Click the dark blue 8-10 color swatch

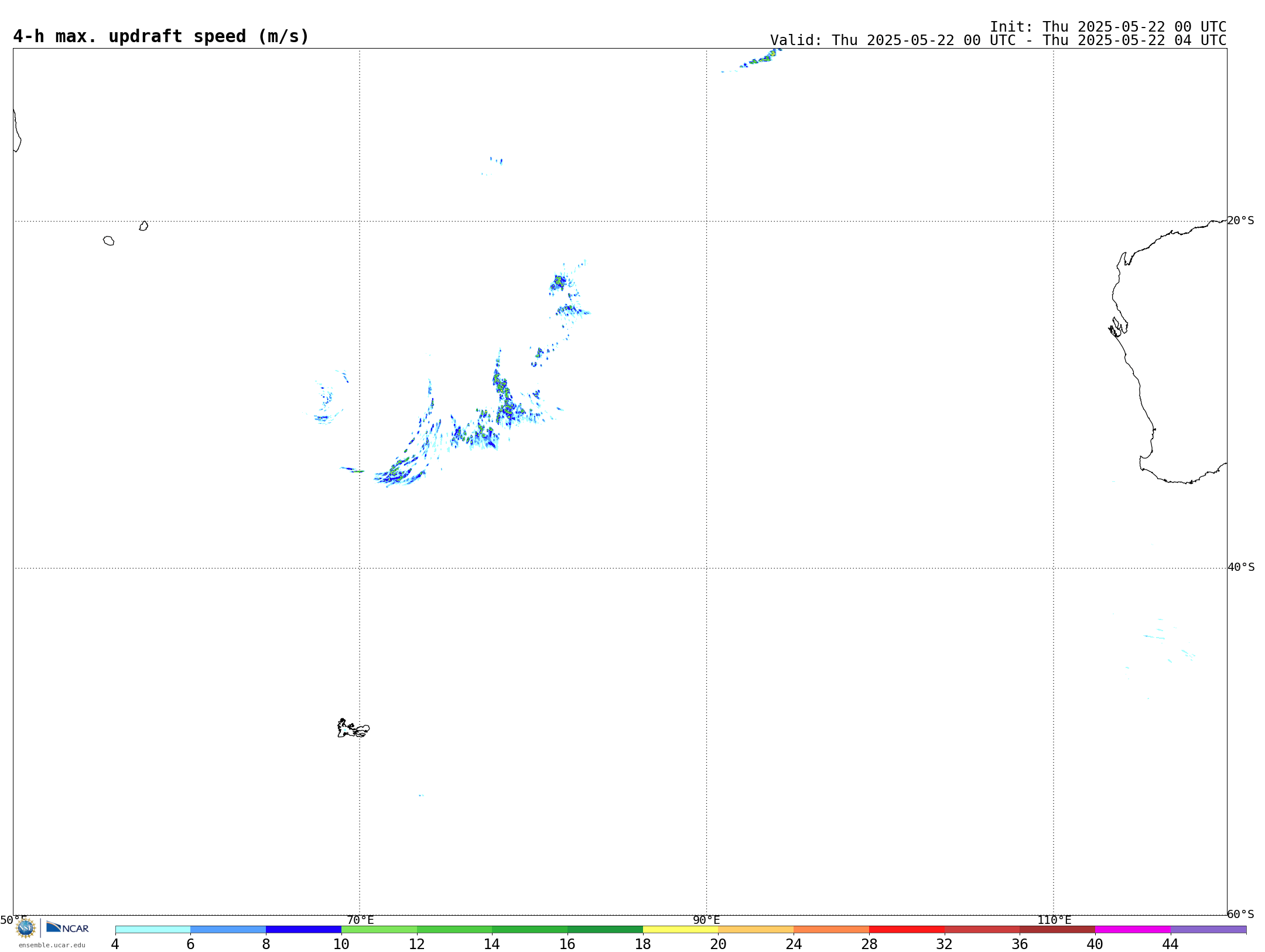pyautogui.click(x=304, y=930)
